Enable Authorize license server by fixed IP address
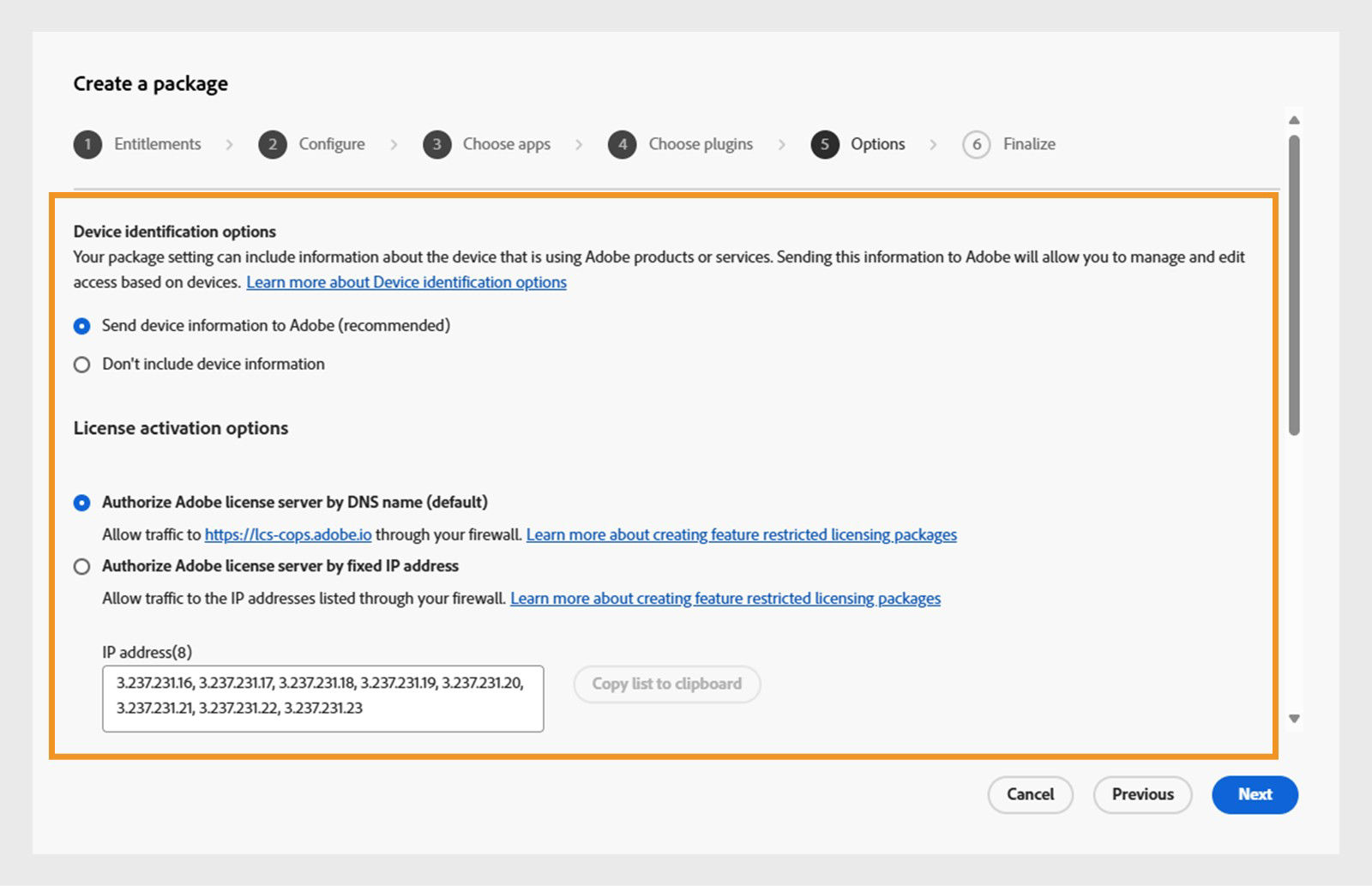1372x886 pixels. 81,566
